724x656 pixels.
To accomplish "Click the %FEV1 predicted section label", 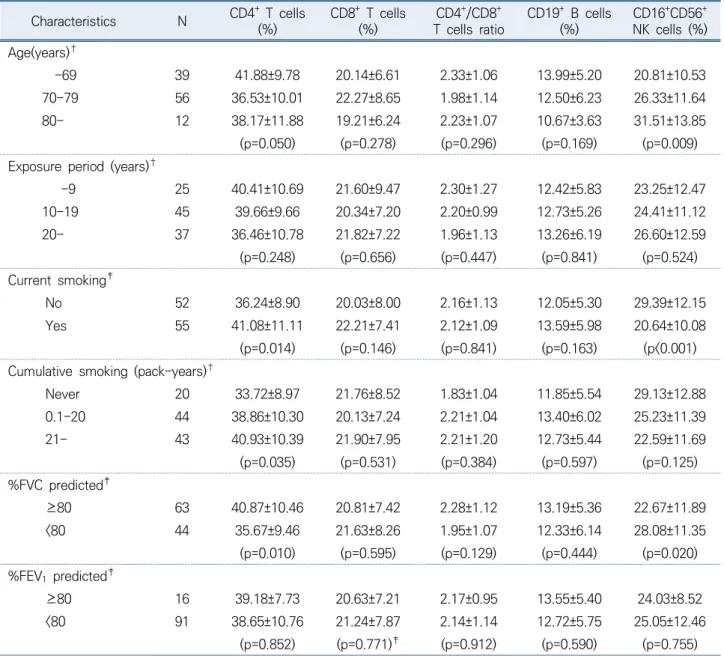I will (60, 576).
